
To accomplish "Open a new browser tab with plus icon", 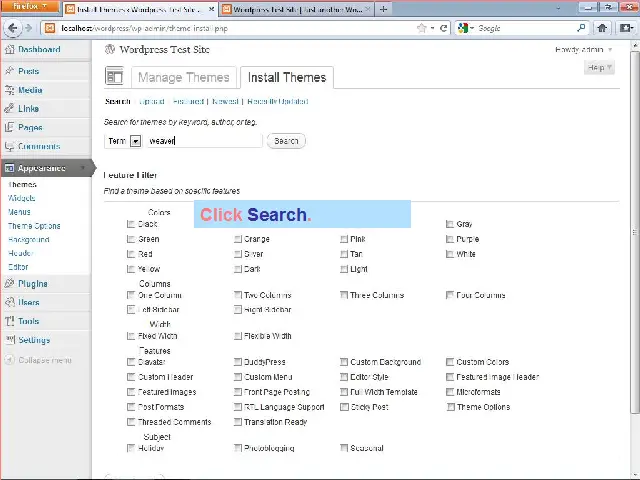I will (383, 9).
